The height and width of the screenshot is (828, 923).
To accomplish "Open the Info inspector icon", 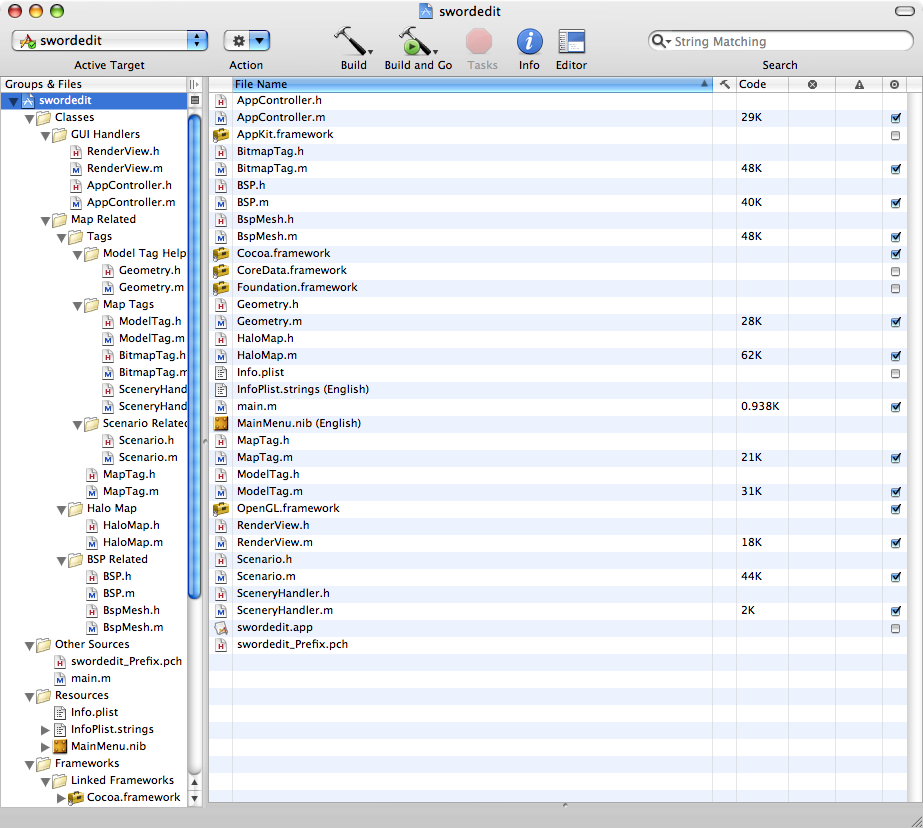I will tap(529, 42).
